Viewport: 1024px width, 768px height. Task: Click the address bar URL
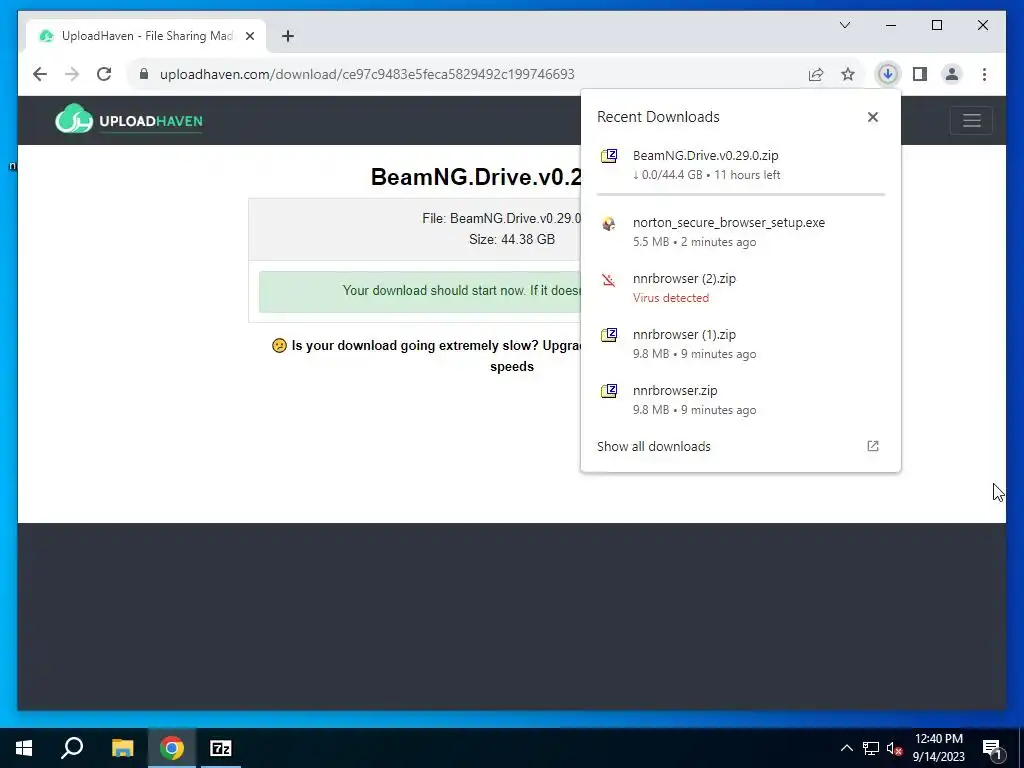coord(367,74)
